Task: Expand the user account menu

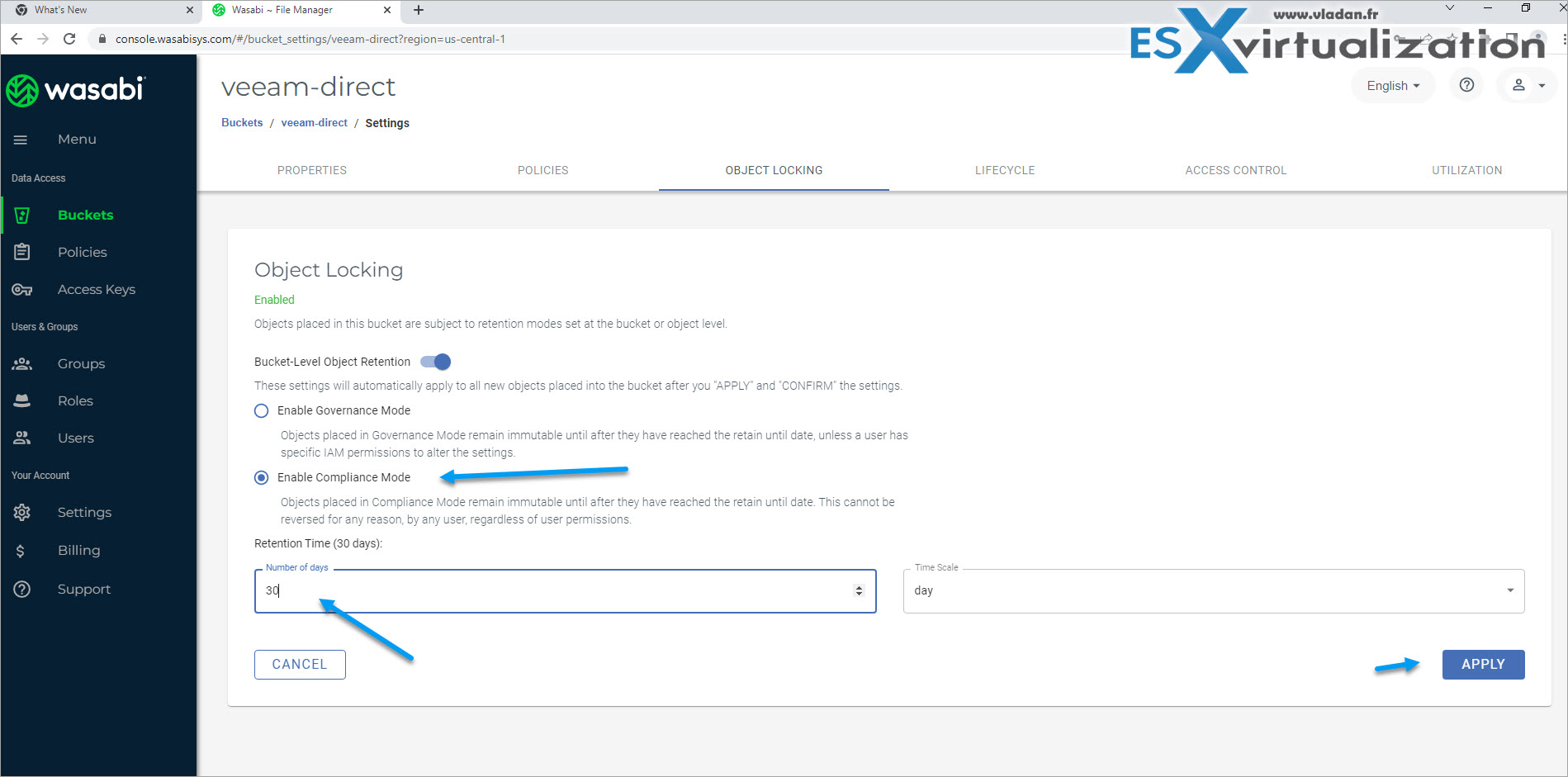Action: (1527, 85)
